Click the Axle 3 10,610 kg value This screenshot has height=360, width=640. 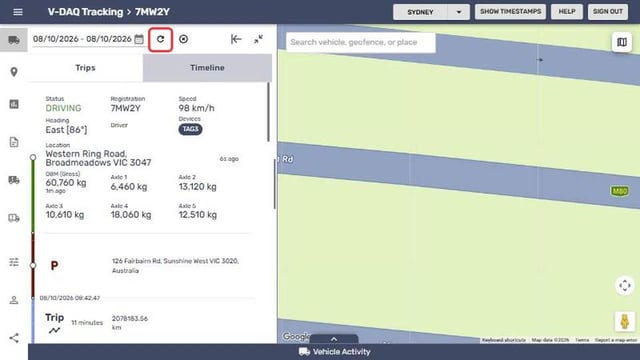pos(64,215)
